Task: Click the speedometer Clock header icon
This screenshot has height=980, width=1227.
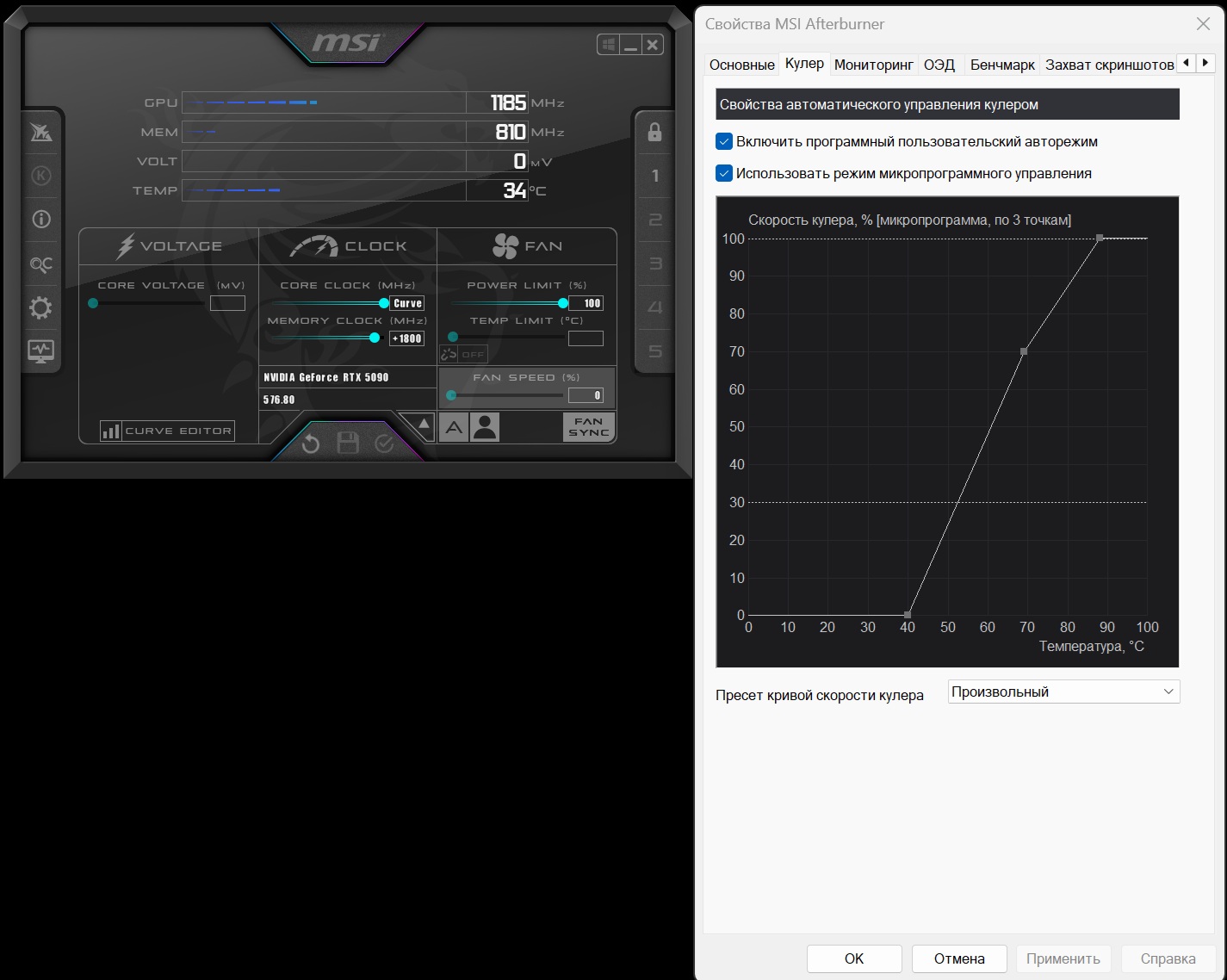Action: [x=313, y=246]
